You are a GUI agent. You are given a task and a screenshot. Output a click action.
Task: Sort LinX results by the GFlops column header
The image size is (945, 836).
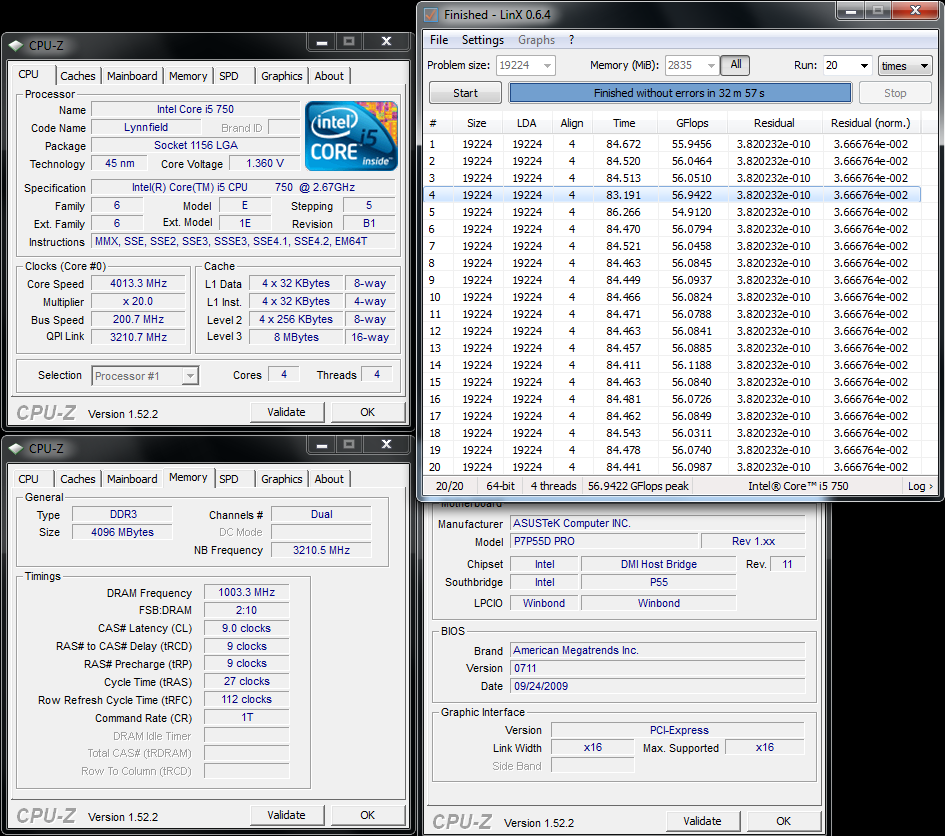tap(692, 123)
